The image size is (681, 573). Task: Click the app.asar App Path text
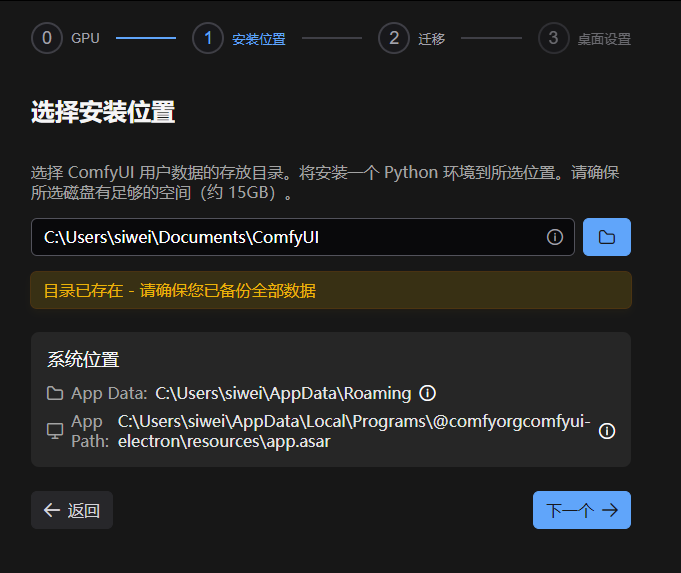(354, 431)
